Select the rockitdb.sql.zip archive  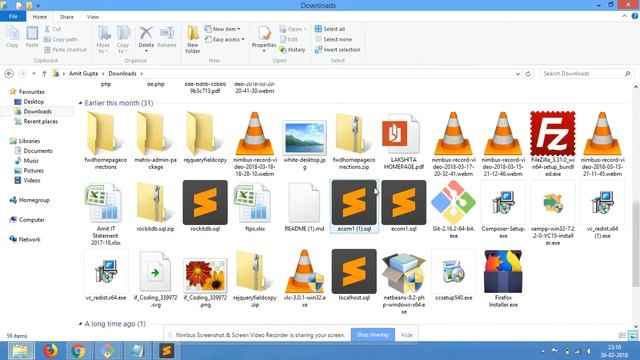pos(155,207)
